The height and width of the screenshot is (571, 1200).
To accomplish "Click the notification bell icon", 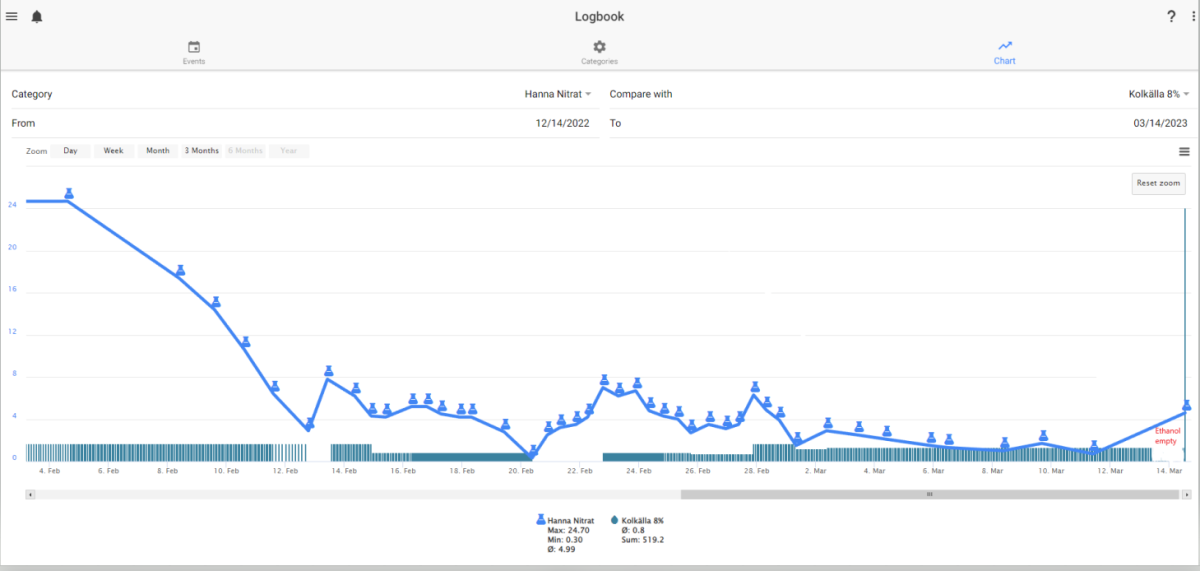I will 37,17.
